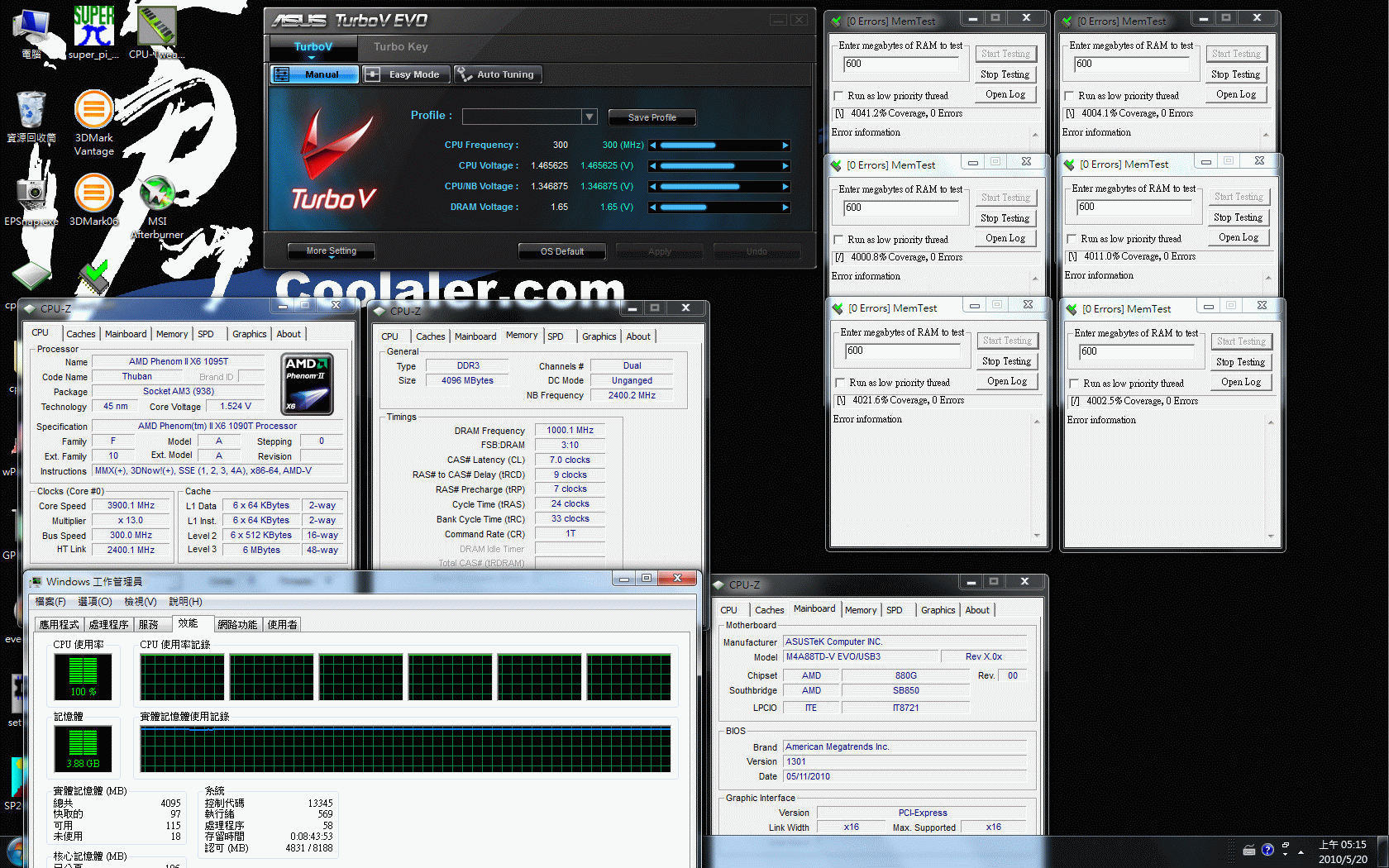The width and height of the screenshot is (1389, 868).
Task: Toggle low priority thread in the 4000.8% MemTest window
Action: coord(838,240)
